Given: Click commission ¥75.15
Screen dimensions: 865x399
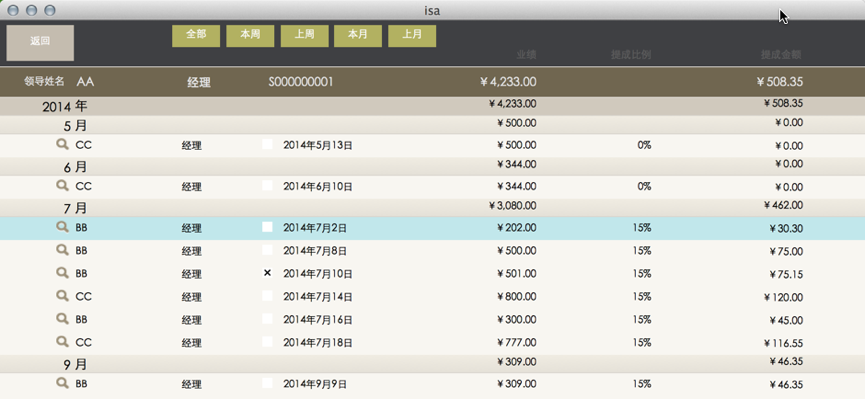Looking at the screenshot, I should pos(786,274).
